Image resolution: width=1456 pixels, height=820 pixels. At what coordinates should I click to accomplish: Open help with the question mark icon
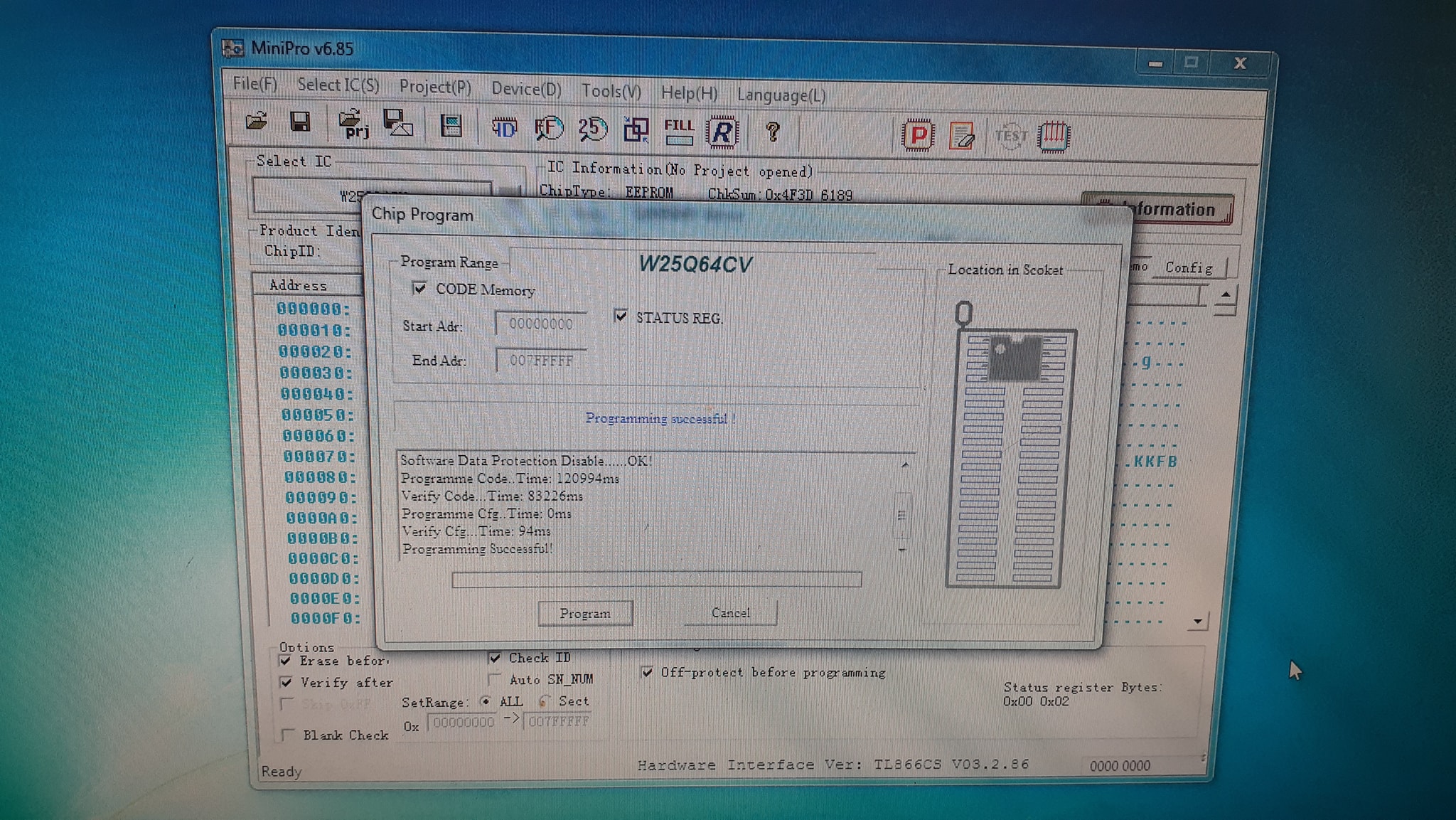(773, 132)
